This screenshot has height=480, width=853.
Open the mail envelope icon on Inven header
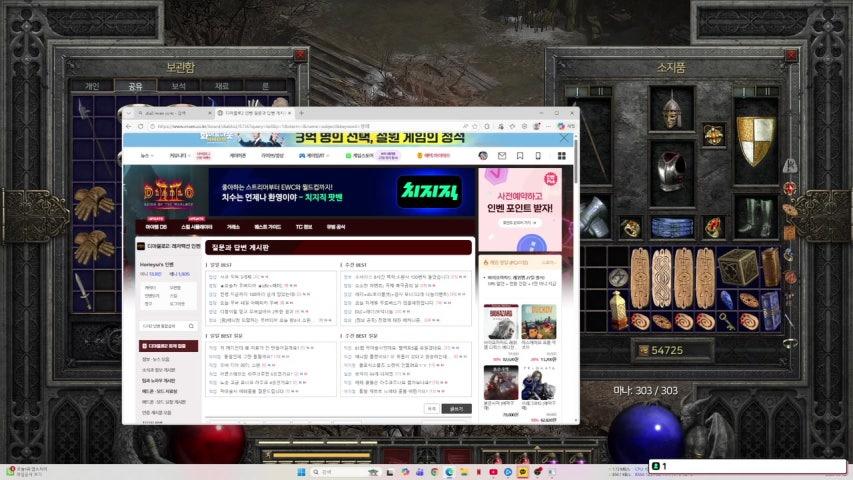503,156
